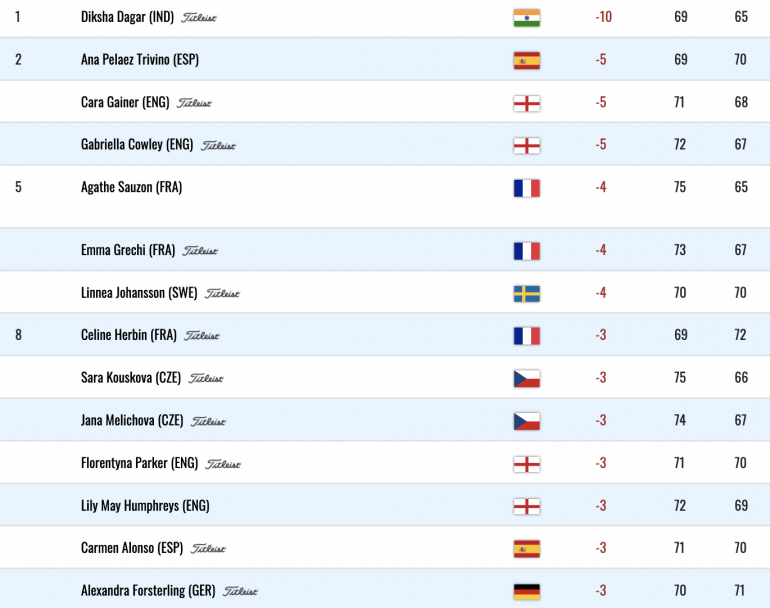The image size is (770, 608).
Task: Click Titleist logo beside Alexandra Forsterling
Action: point(240,591)
